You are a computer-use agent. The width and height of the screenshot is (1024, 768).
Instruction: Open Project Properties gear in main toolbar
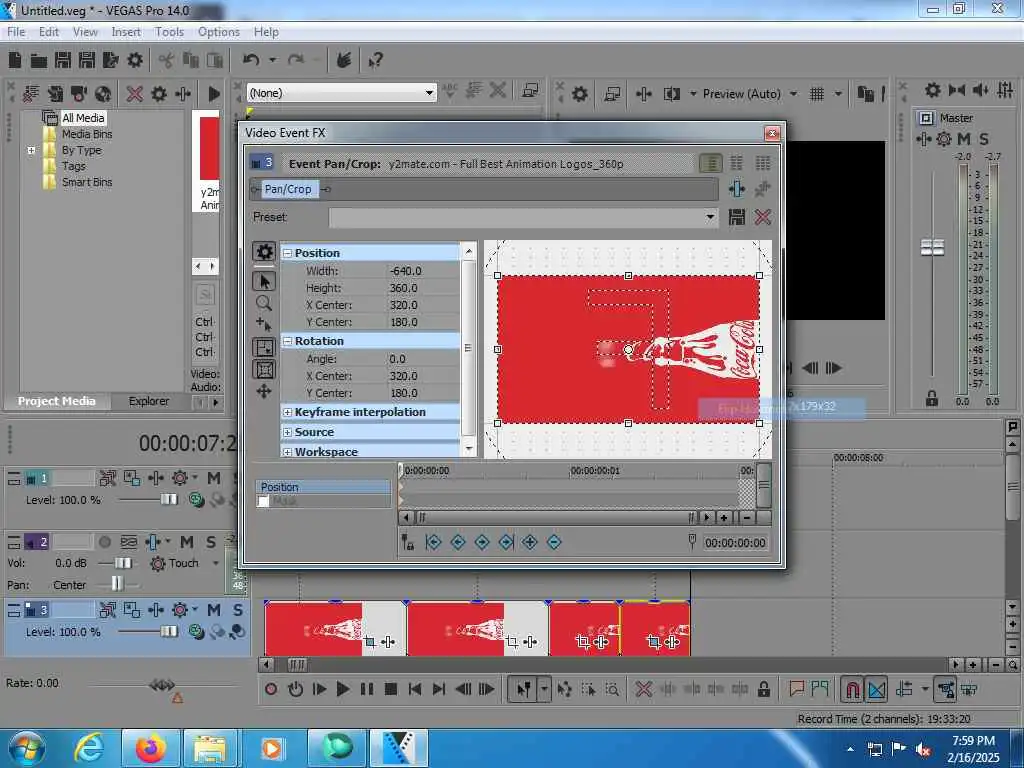(135, 61)
